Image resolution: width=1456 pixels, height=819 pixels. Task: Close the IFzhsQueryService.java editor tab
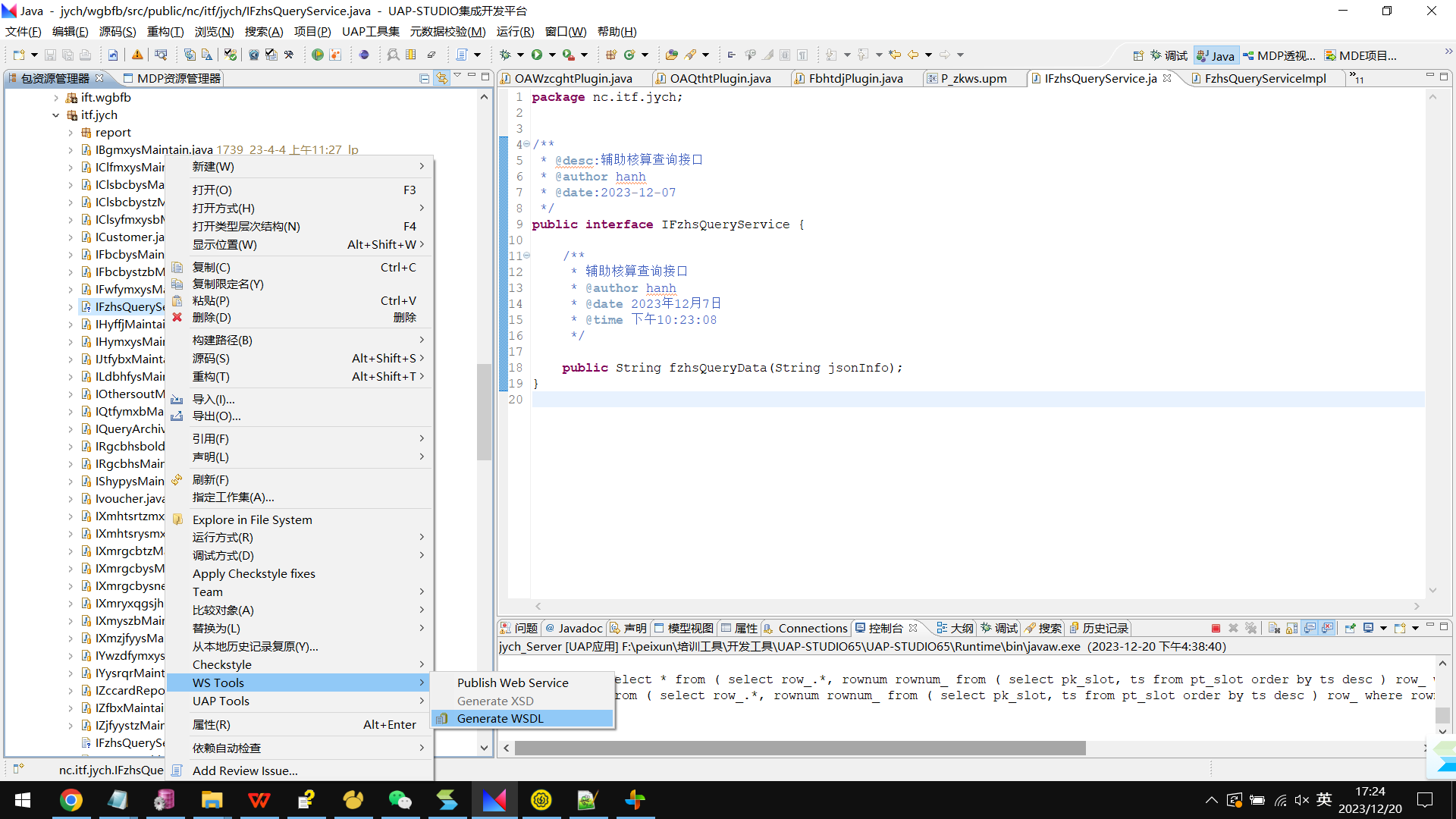1167,78
